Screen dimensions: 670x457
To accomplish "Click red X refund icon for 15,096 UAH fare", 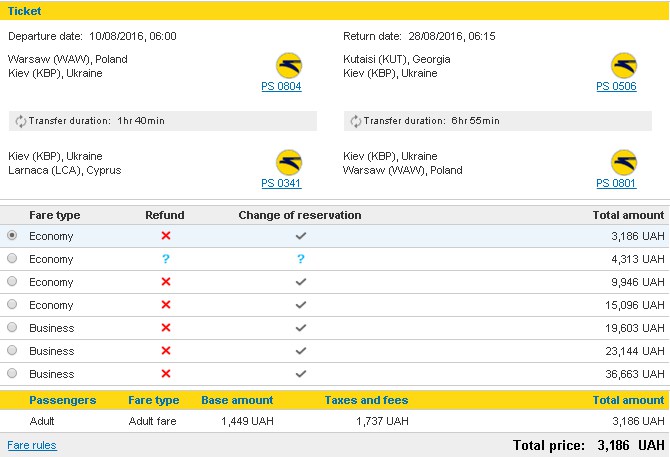I will point(166,305).
